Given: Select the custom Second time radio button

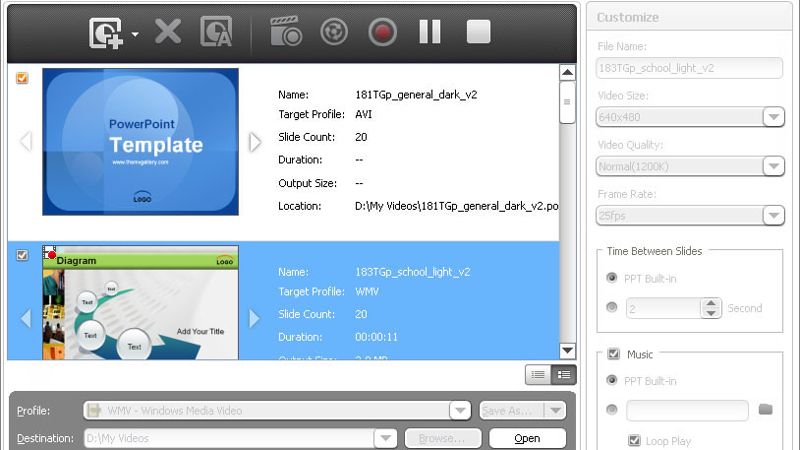Looking at the screenshot, I should (612, 307).
